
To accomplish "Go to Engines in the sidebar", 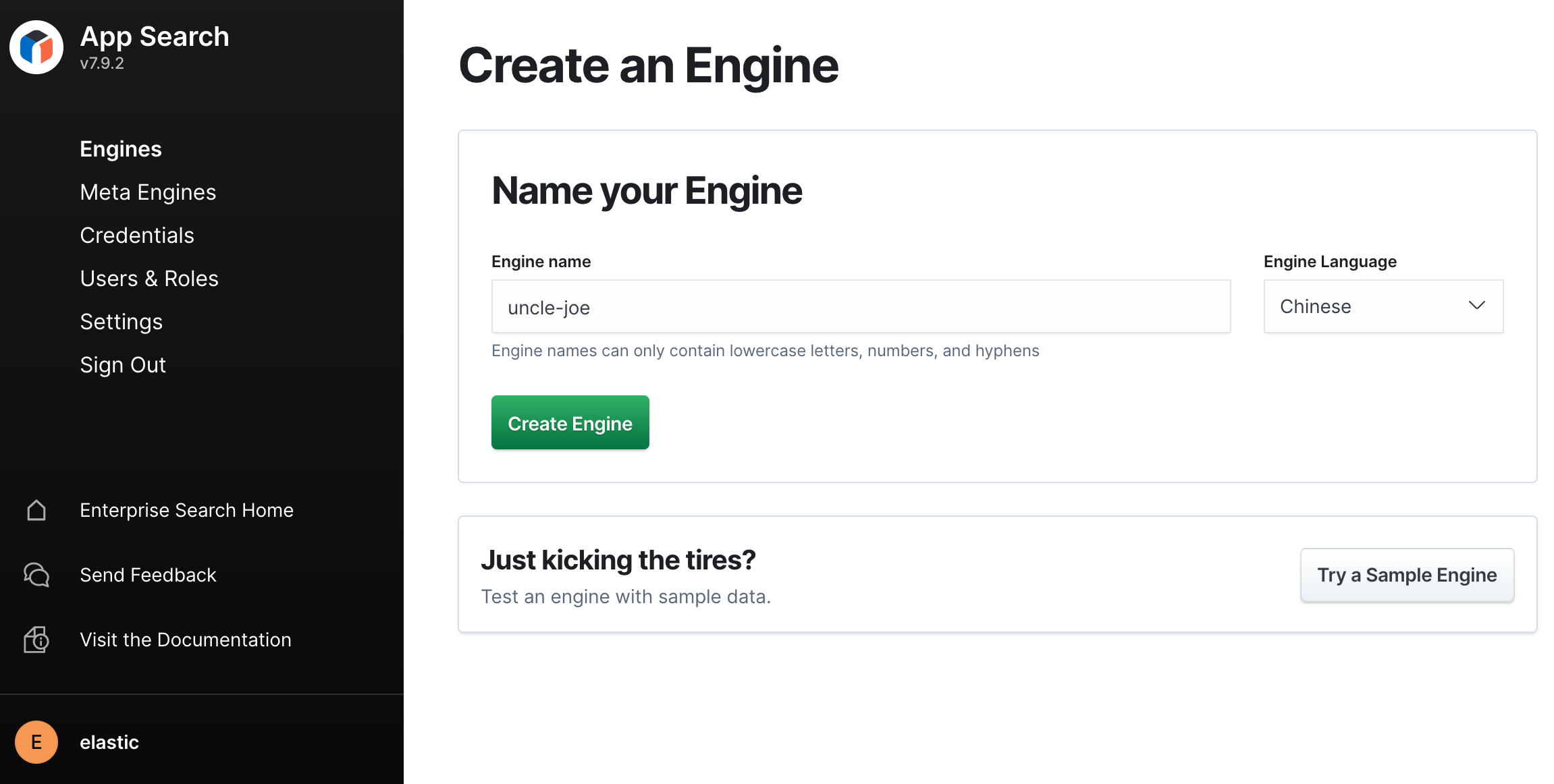I will pos(121,149).
